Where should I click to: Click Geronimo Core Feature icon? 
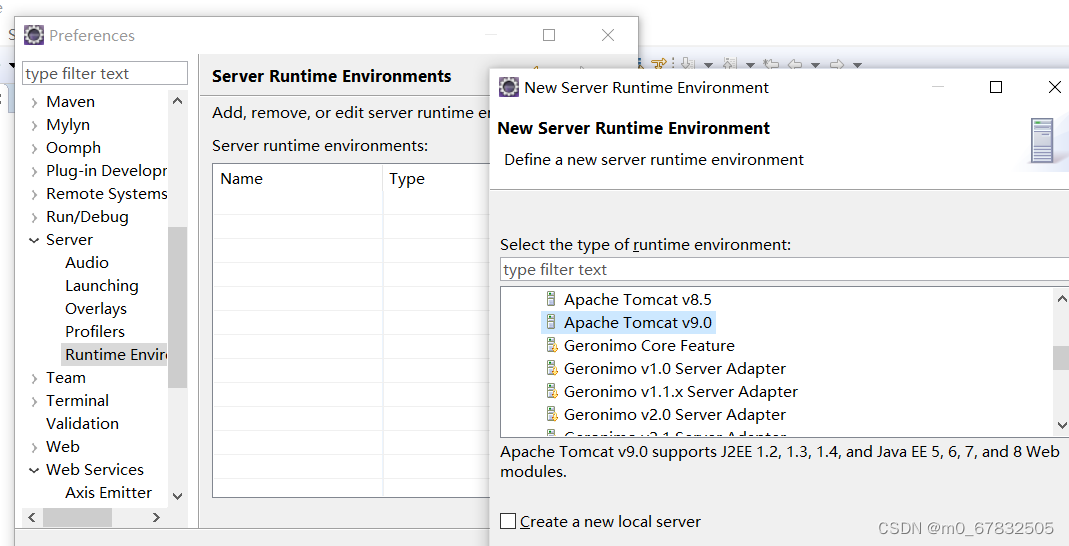(552, 345)
